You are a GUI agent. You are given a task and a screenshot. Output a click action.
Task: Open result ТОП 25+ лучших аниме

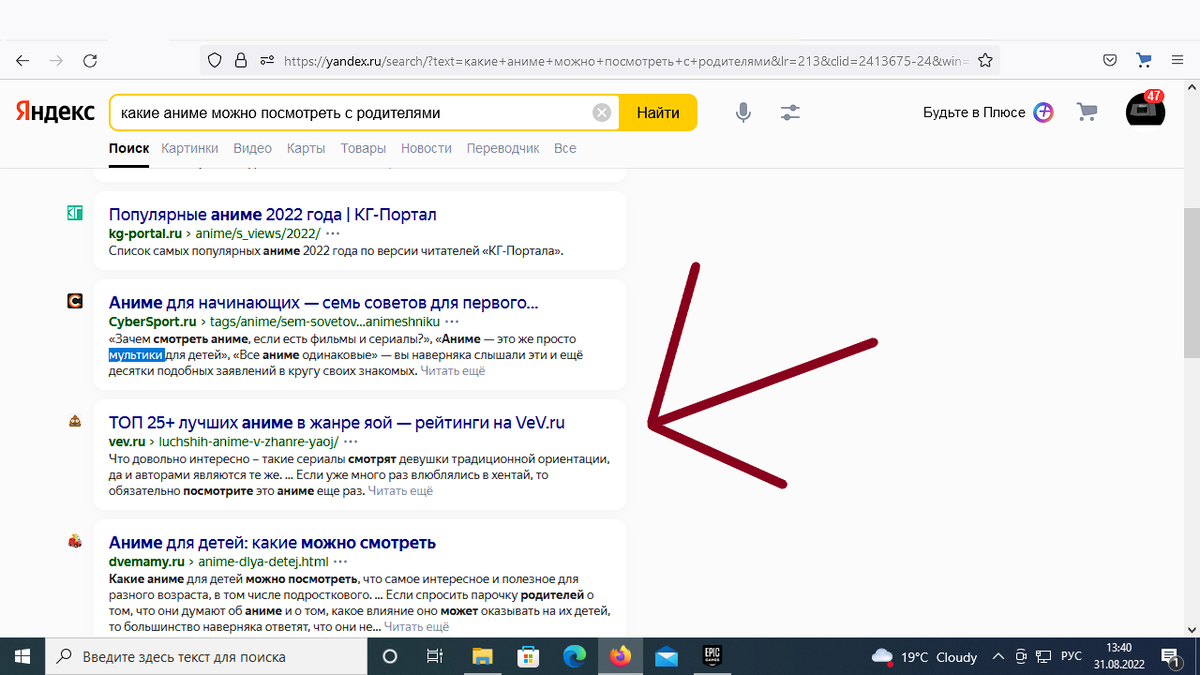337,422
